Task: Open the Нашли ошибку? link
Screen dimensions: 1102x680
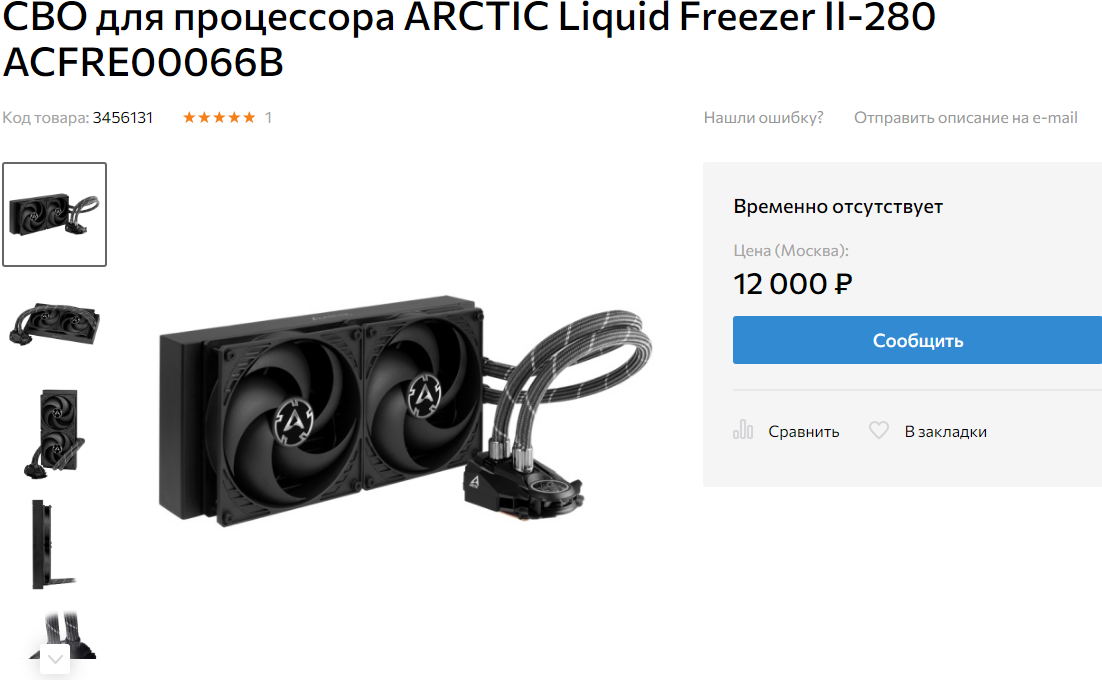Action: (763, 117)
